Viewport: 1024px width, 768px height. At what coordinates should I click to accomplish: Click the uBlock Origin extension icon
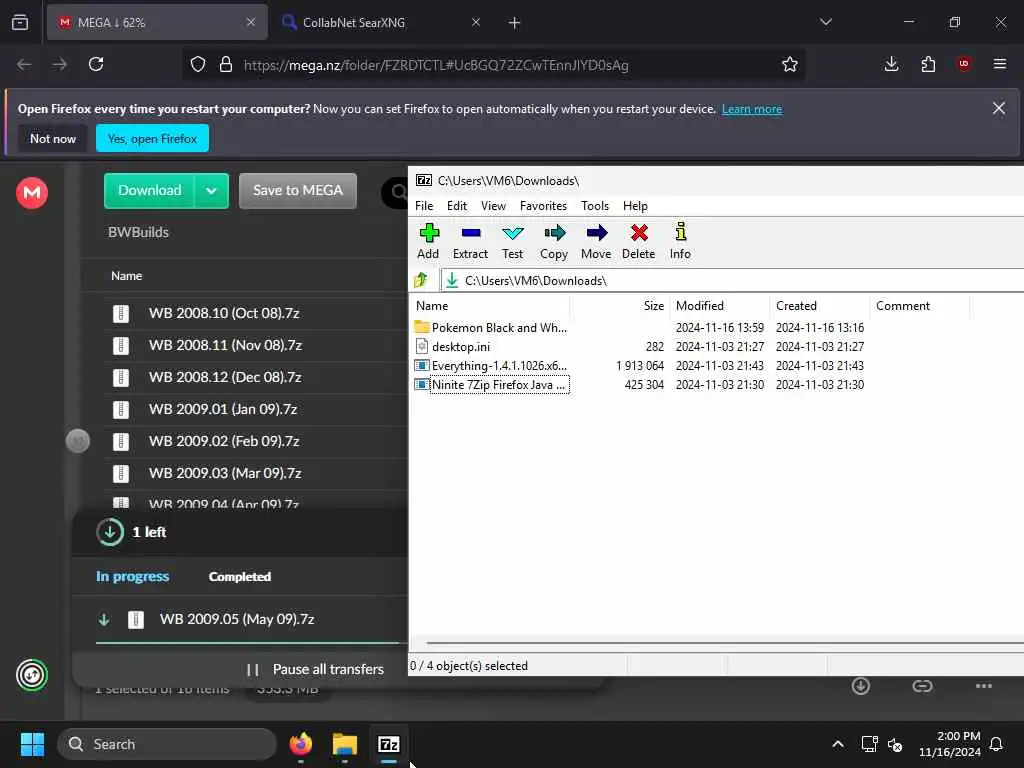point(963,64)
